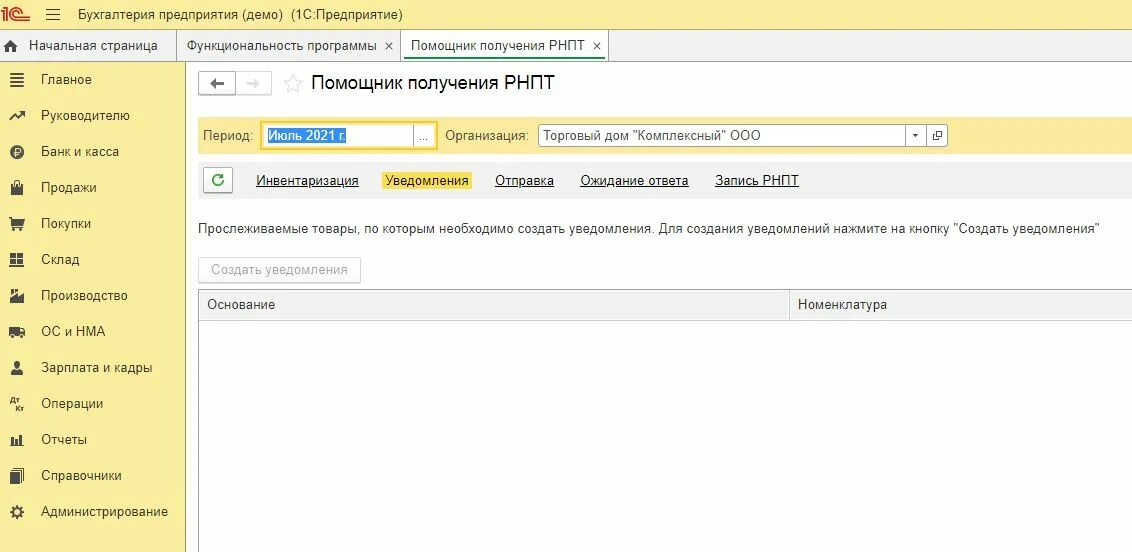
Task: Sort by the Основание column header
Action: [x=494, y=305]
